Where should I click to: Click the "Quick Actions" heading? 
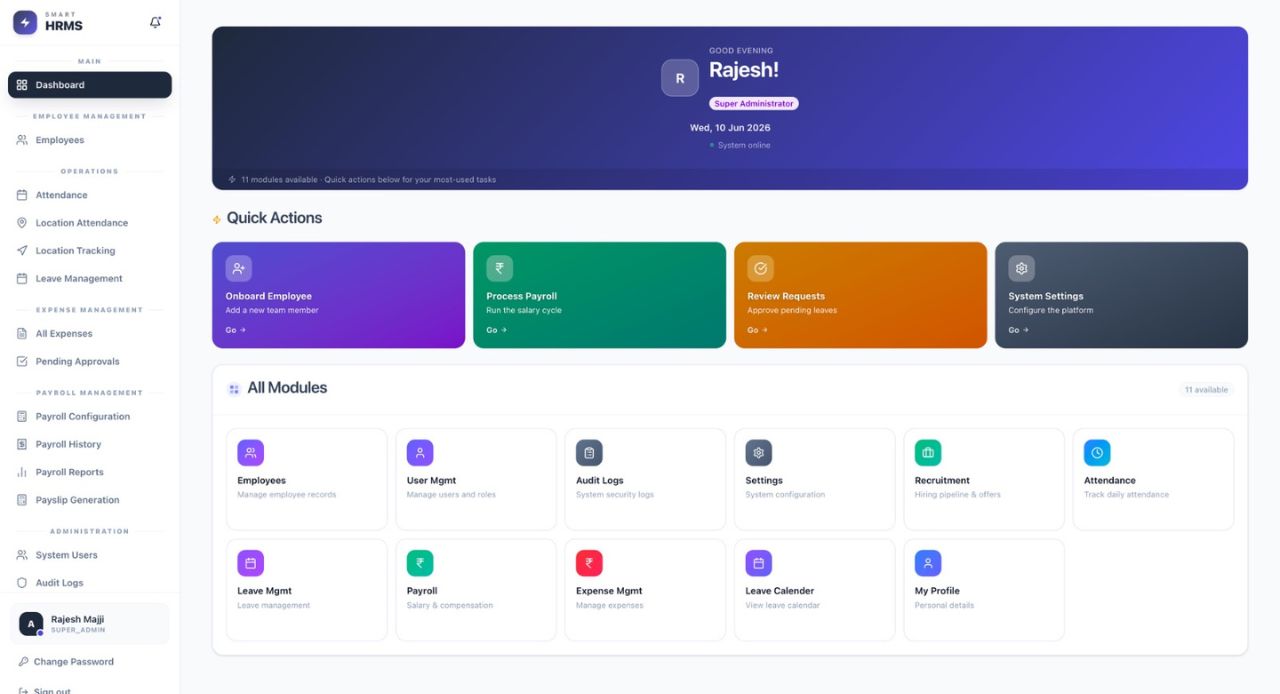pyautogui.click(x=274, y=218)
